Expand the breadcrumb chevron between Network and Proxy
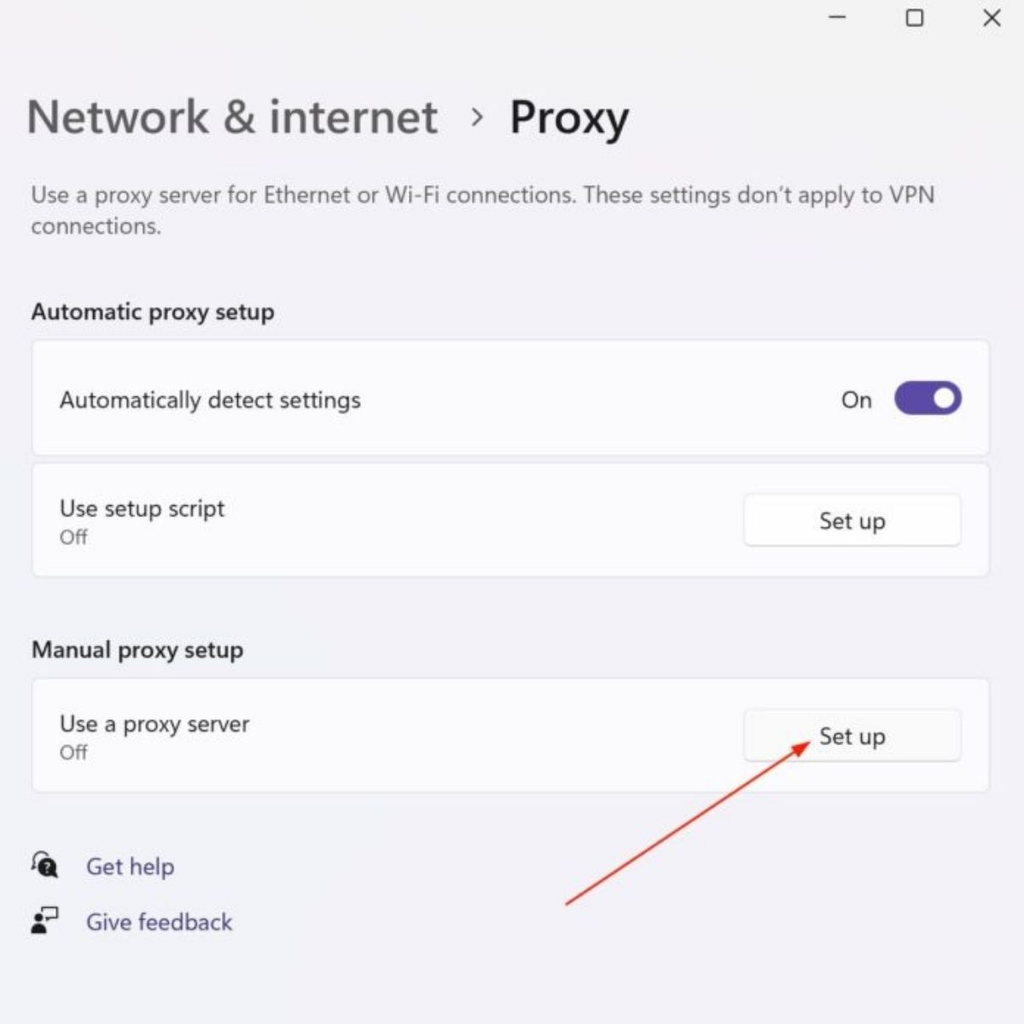 (477, 117)
